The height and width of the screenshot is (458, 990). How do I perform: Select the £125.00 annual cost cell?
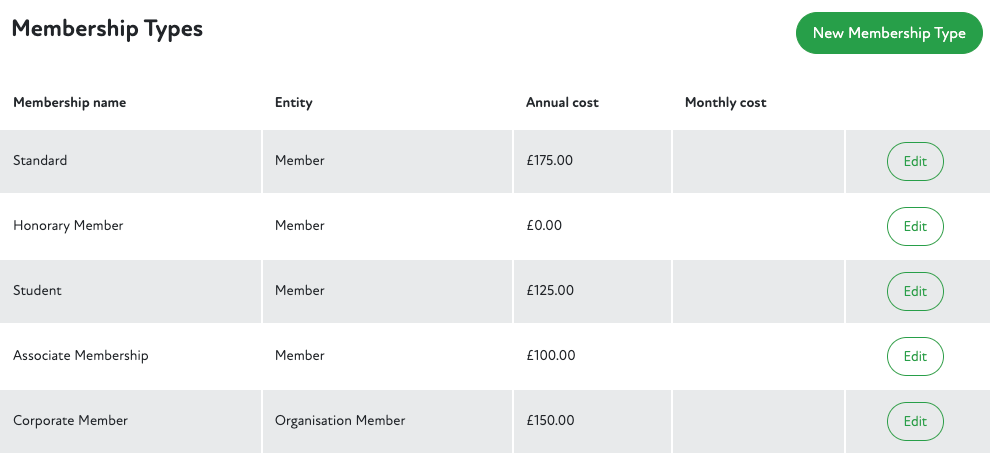pyautogui.click(x=550, y=290)
